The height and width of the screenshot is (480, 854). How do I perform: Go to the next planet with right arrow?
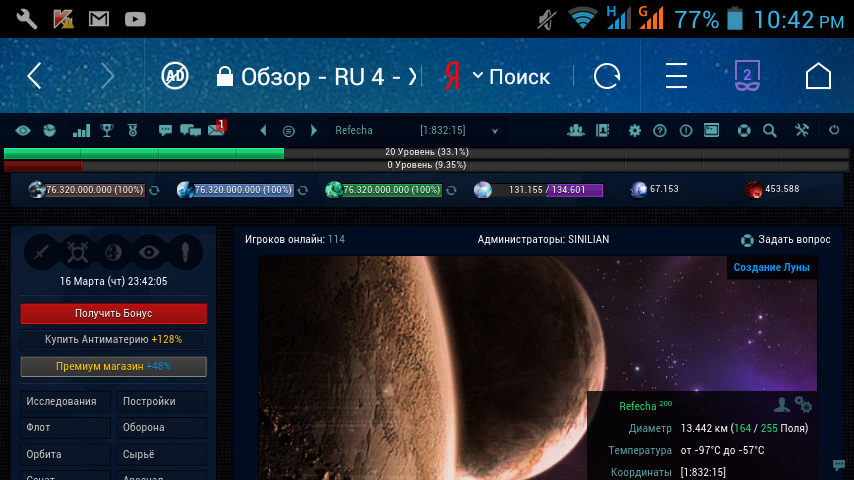pyautogui.click(x=314, y=131)
